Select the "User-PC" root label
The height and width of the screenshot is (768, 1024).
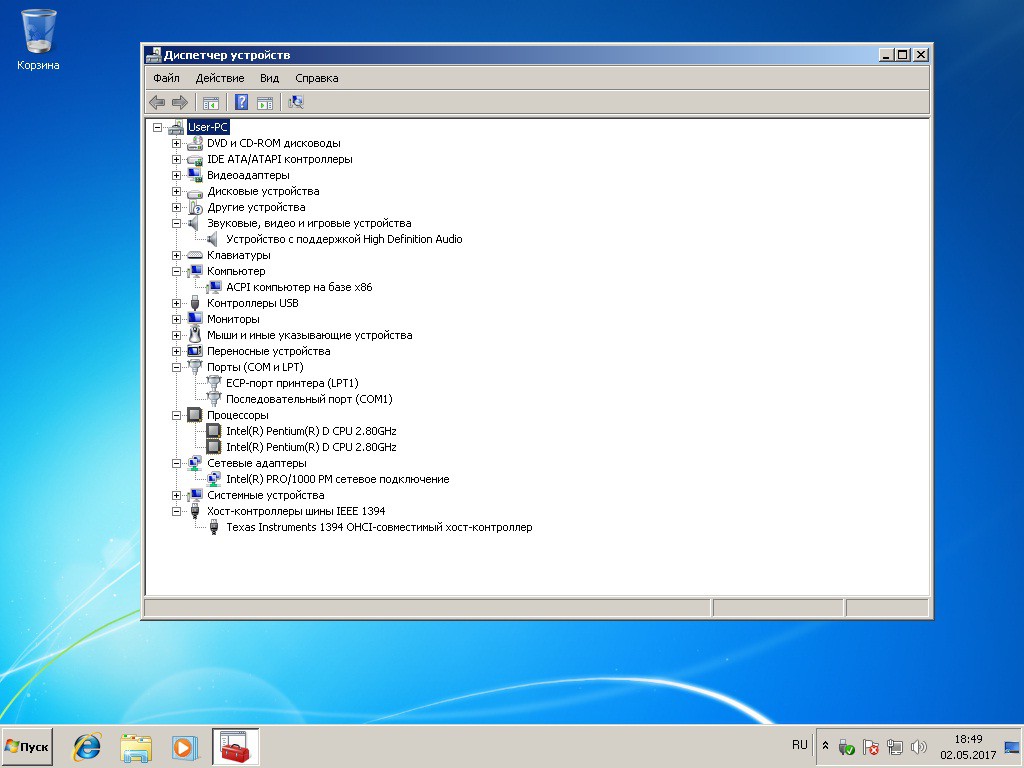pyautogui.click(x=208, y=127)
